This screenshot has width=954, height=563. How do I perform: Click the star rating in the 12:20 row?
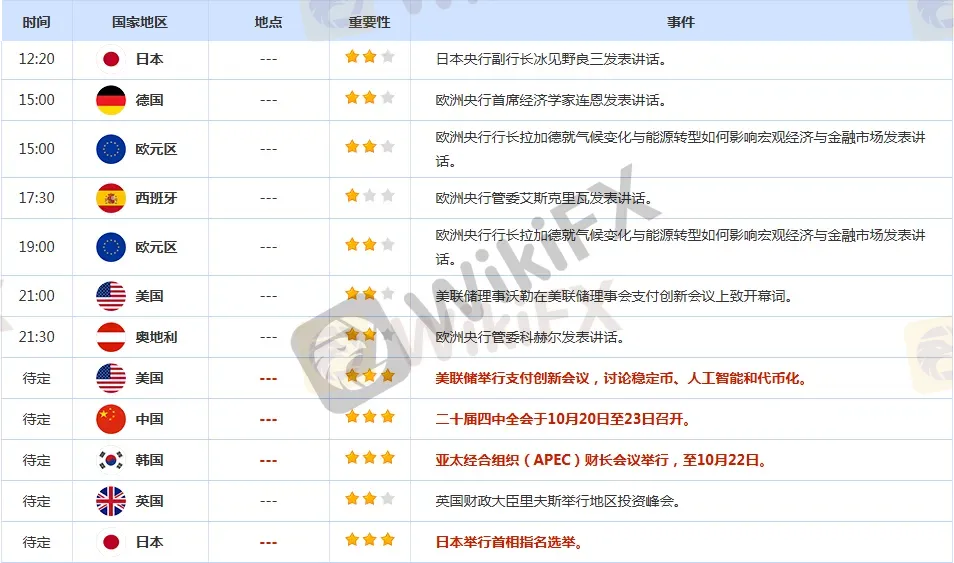370,57
